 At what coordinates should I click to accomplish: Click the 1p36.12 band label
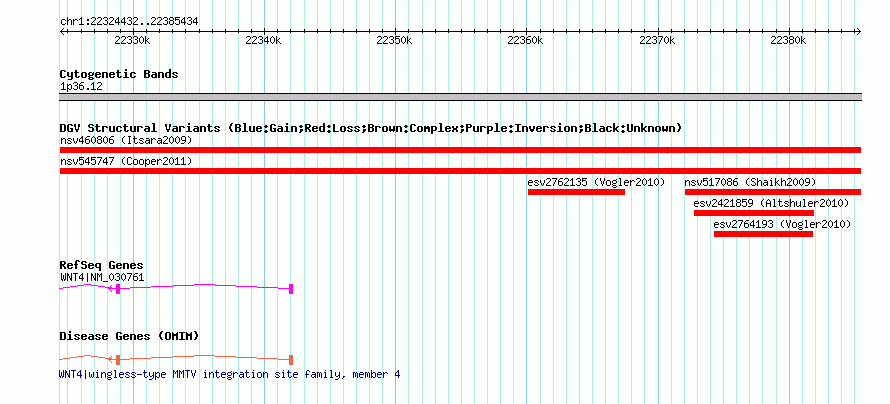point(81,87)
